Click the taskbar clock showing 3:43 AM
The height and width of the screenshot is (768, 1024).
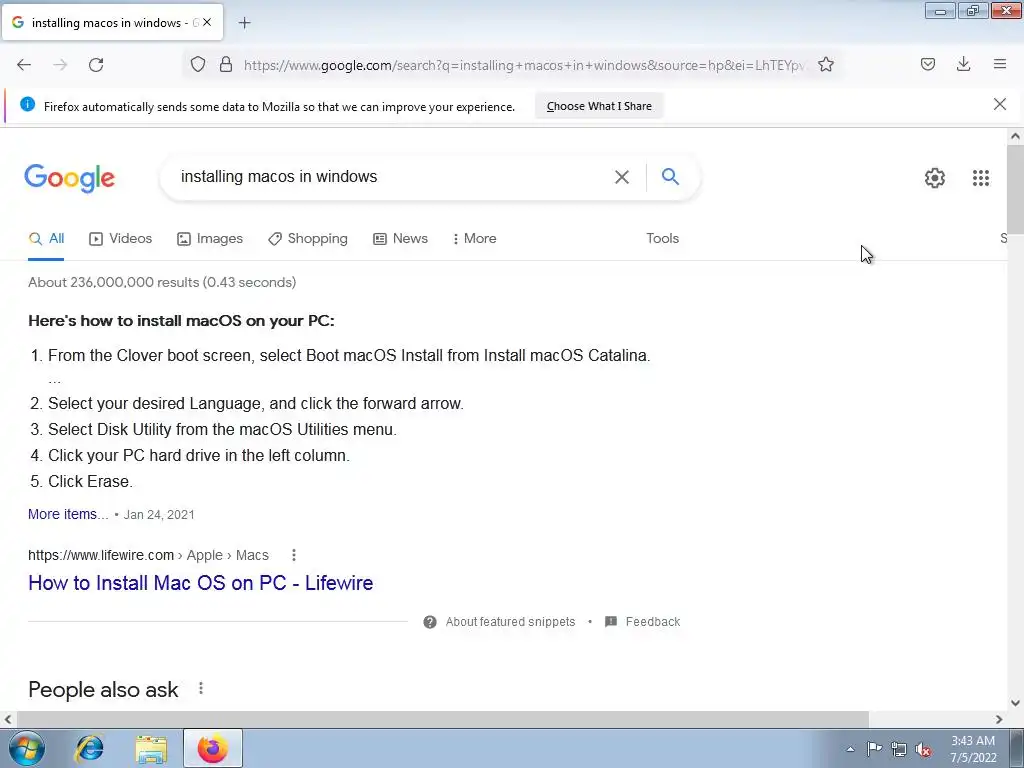tap(973, 749)
